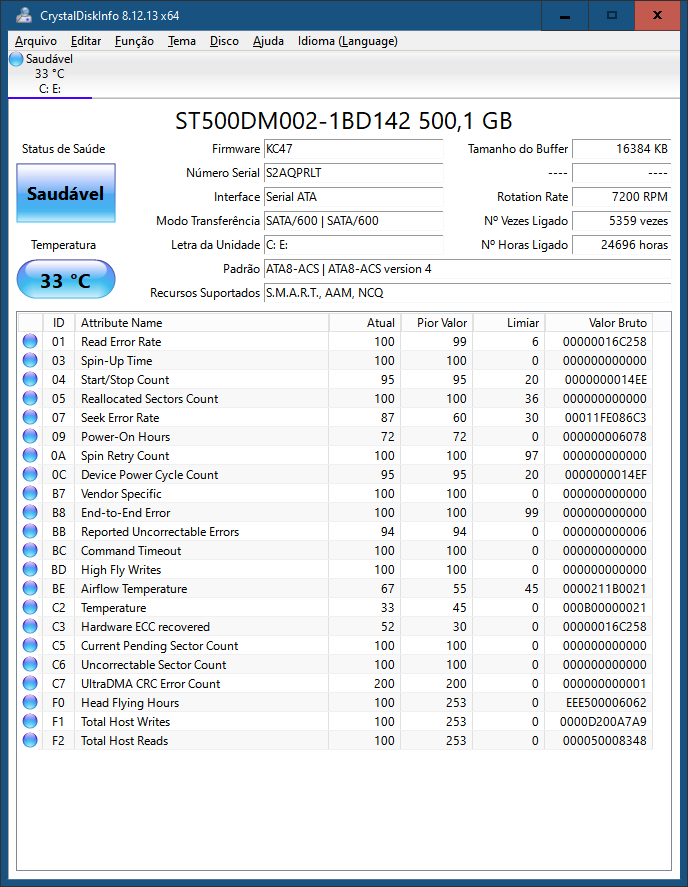Click status orb for Reported Uncorrectable Errors
Viewport: 688px width, 887px height.
(x=30, y=531)
